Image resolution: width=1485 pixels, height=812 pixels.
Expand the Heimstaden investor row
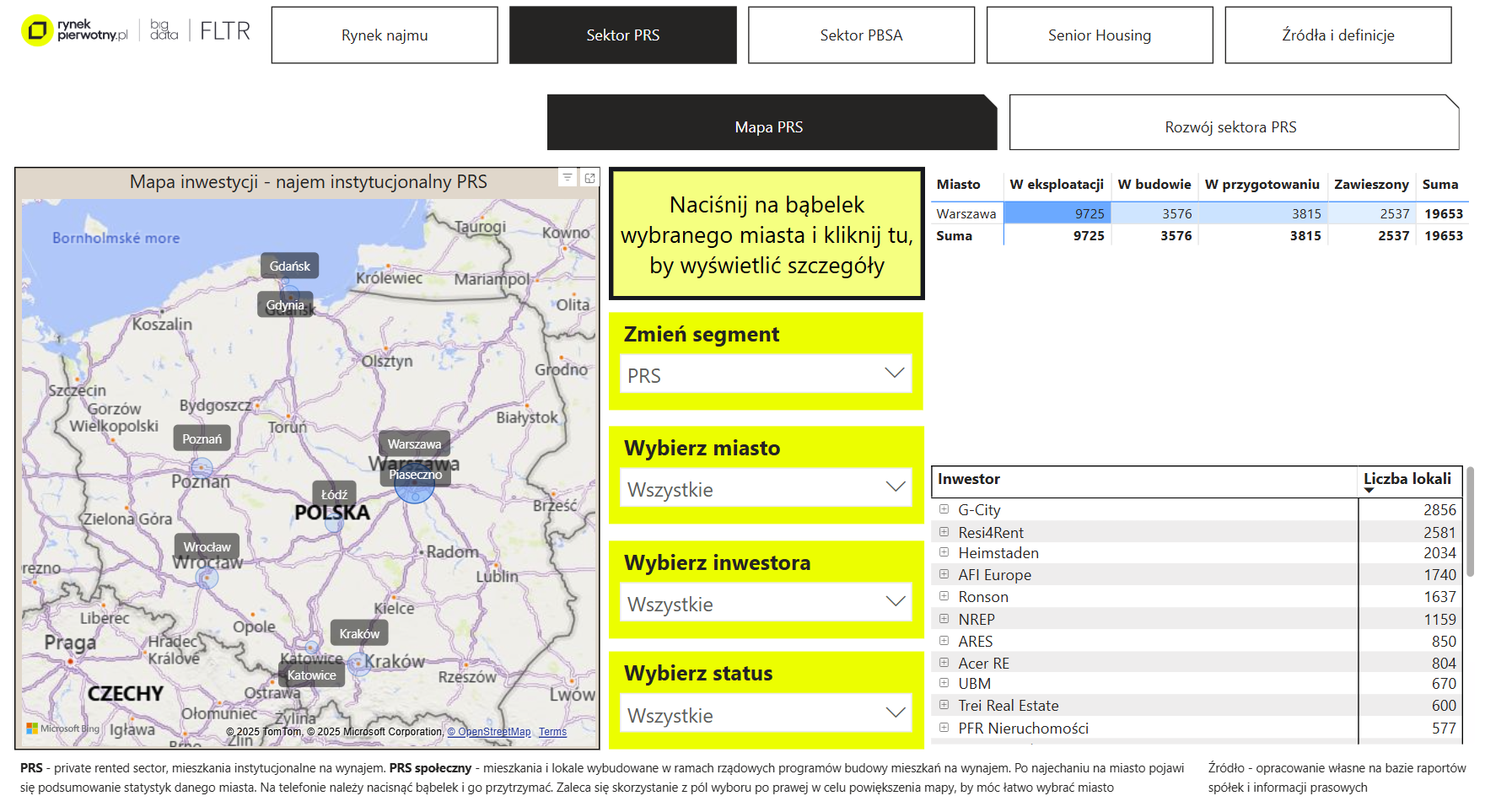(944, 552)
